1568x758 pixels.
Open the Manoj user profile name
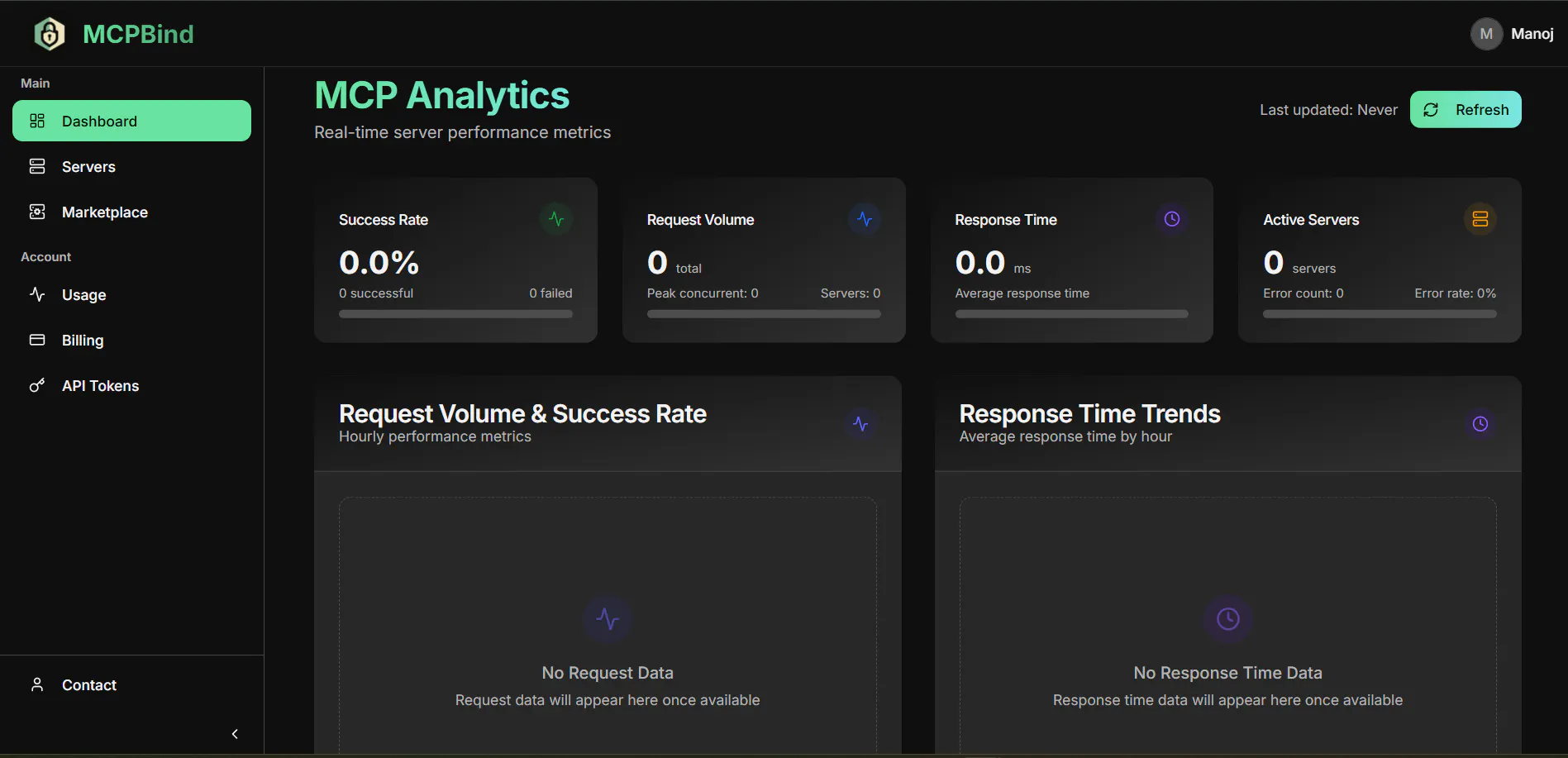(x=1532, y=34)
